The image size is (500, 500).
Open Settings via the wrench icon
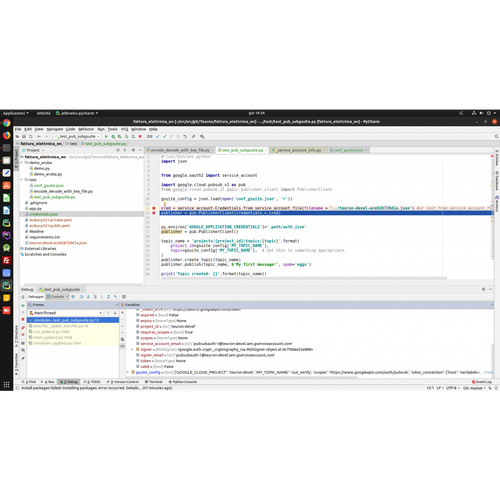(x=193, y=136)
